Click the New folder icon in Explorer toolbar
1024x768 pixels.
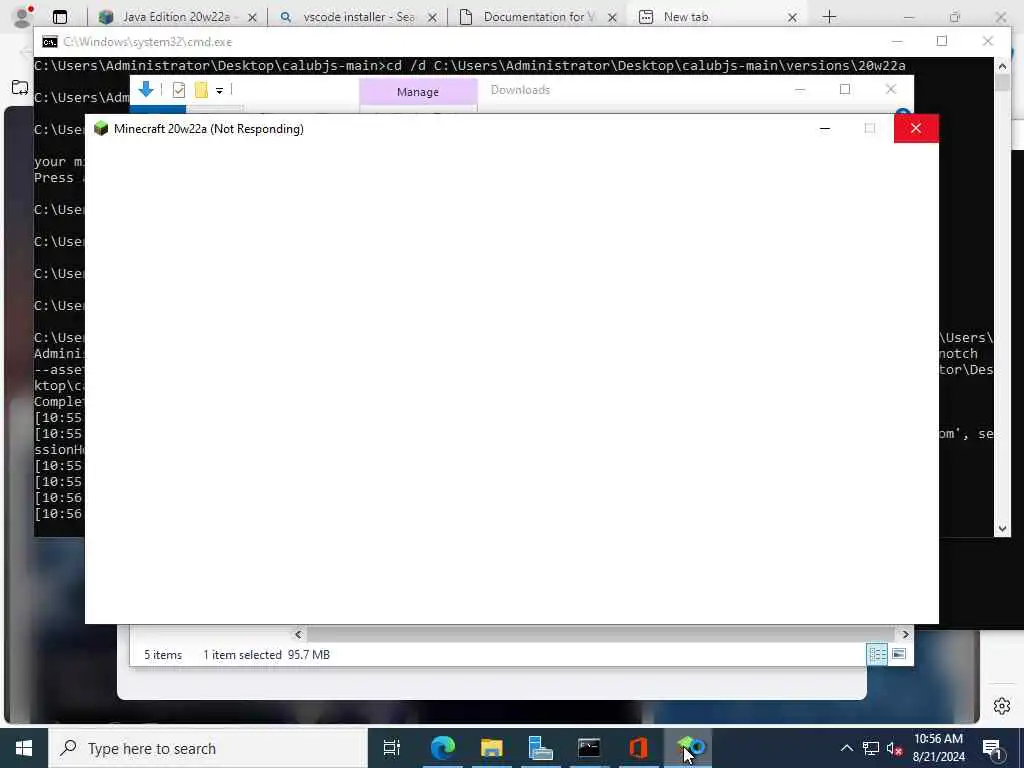[x=201, y=89]
